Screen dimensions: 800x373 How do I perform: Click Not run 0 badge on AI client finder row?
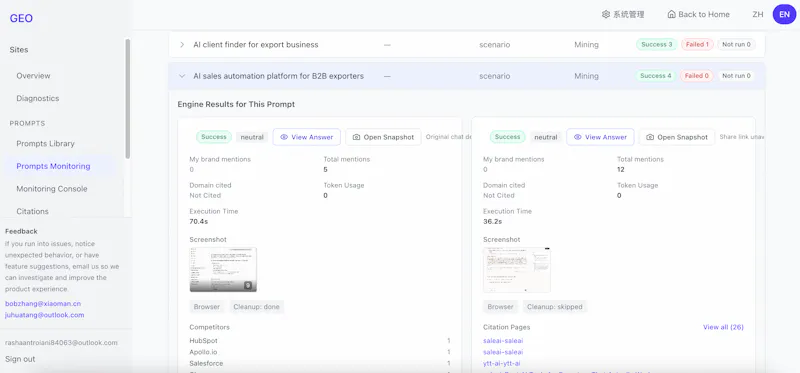[x=736, y=44]
